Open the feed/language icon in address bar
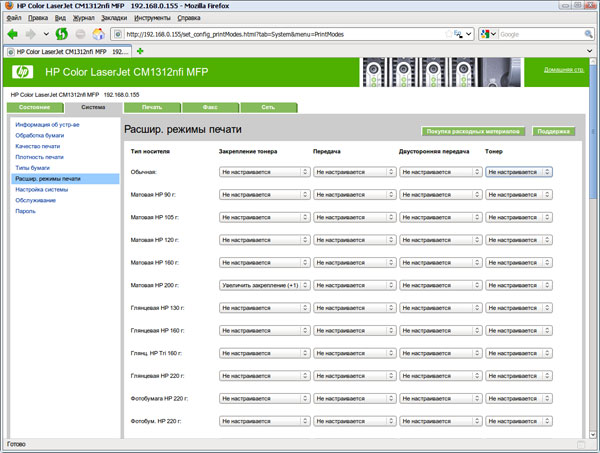Image resolution: width=600 pixels, height=453 pixels. click(458, 34)
